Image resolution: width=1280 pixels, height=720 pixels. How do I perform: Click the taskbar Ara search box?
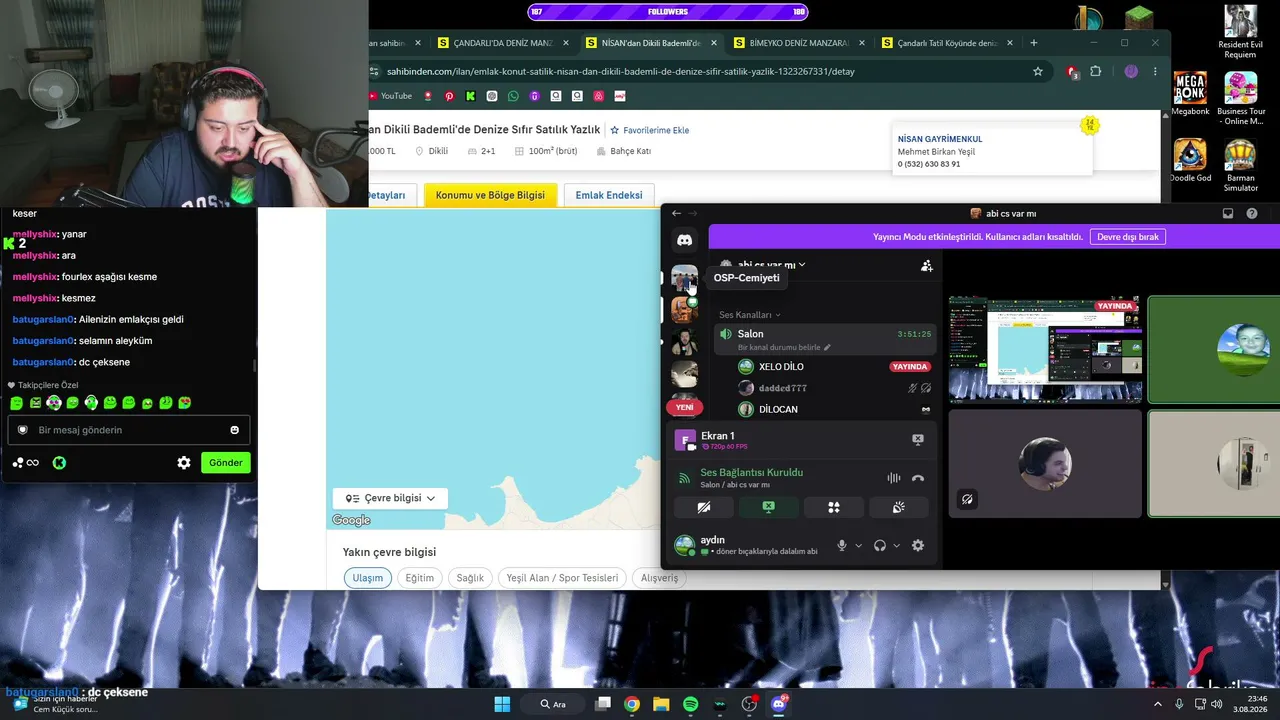(552, 704)
